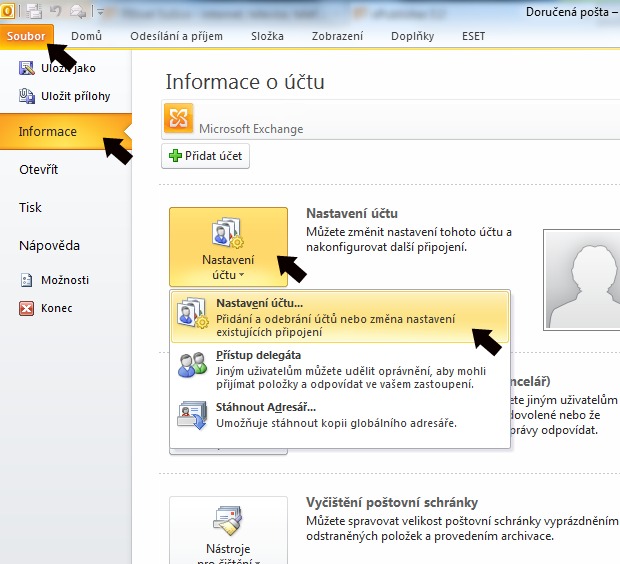
Task: Choose Stáhnout Adresář... menu entry
Action: point(340,415)
